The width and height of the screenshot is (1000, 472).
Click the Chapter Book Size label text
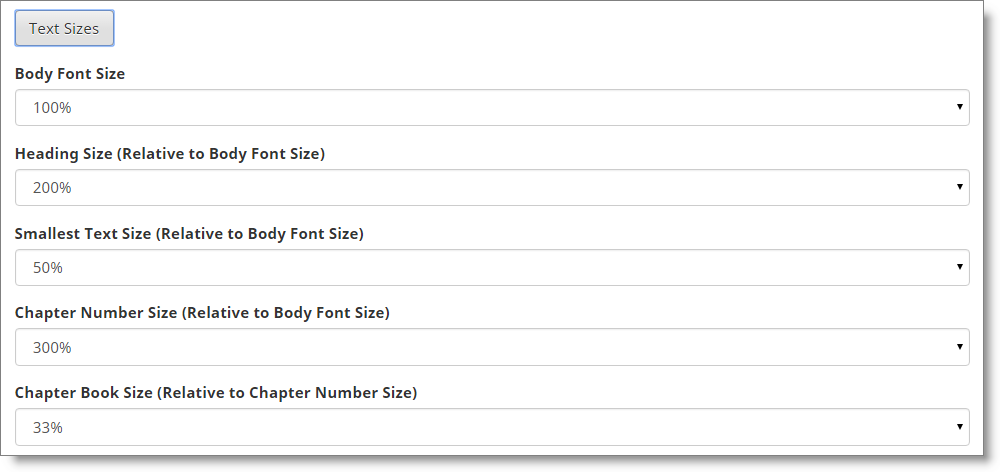pyautogui.click(x=216, y=393)
